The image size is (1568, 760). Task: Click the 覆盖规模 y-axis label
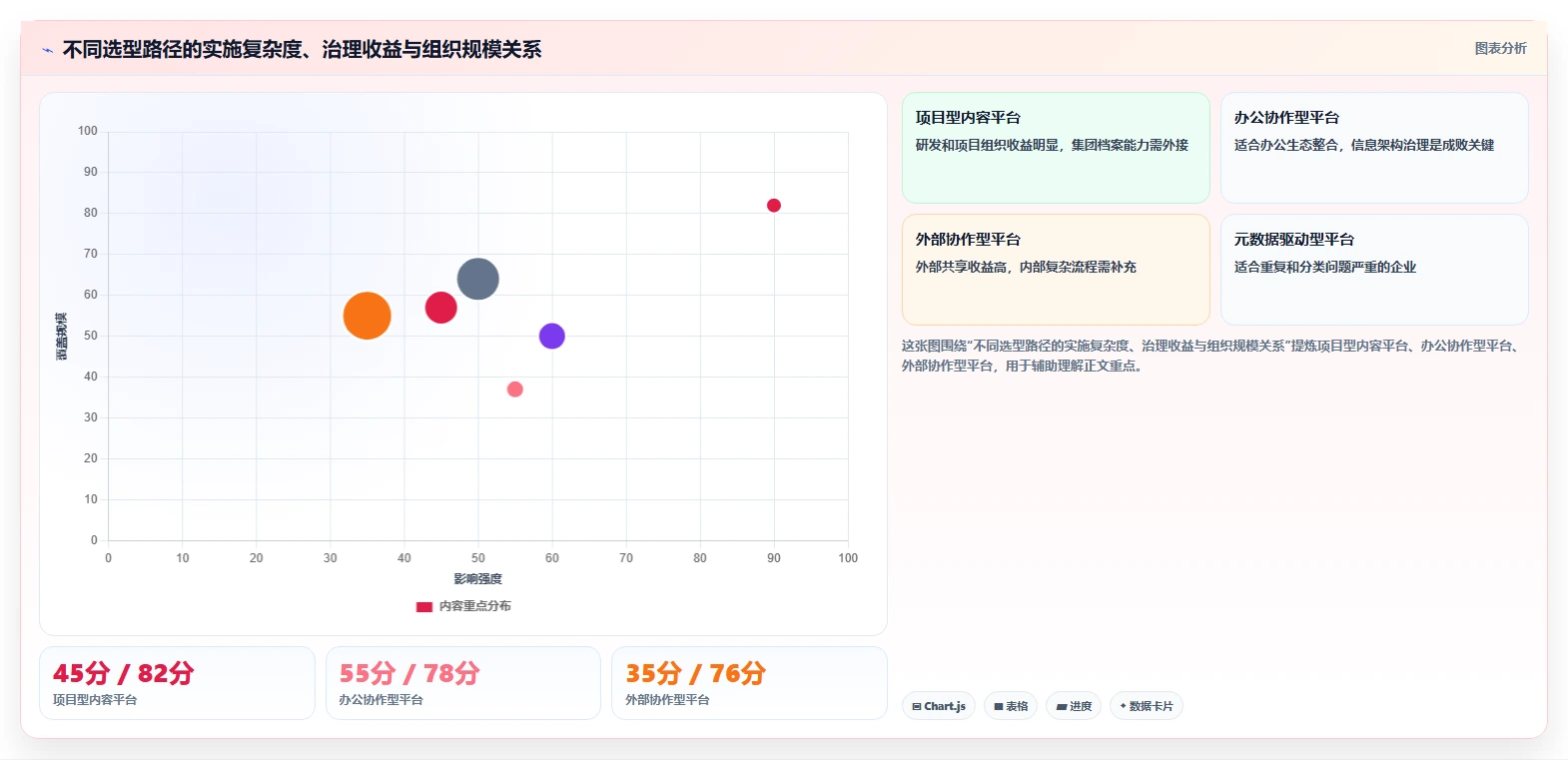(62, 337)
